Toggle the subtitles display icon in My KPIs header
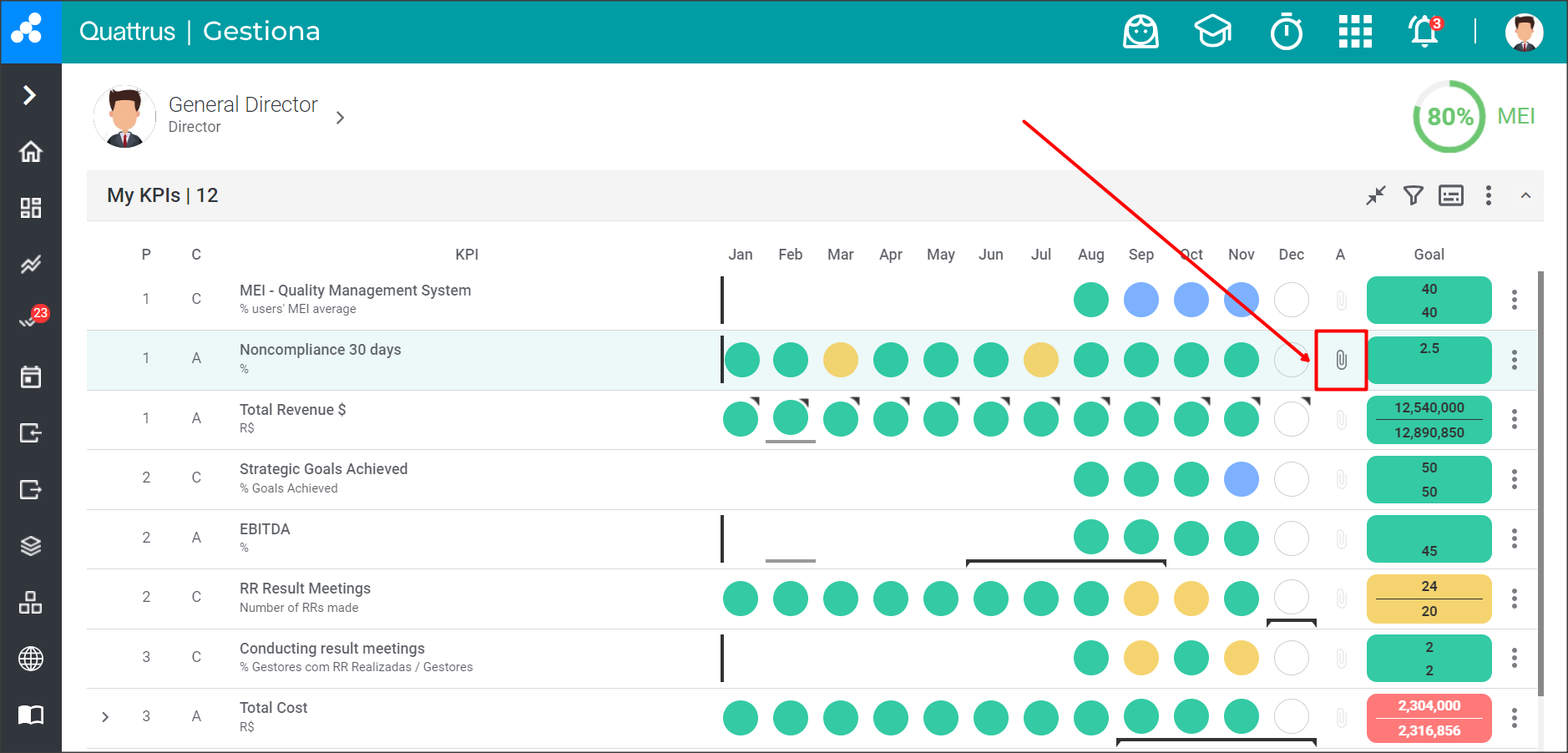Screen dimensions: 1568x753 [x=1451, y=195]
